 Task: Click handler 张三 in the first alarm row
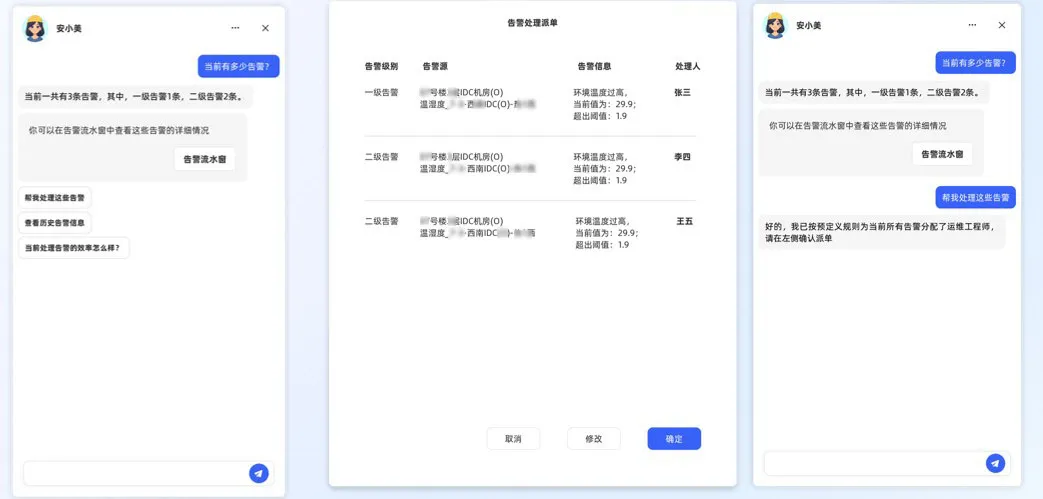coord(682,93)
